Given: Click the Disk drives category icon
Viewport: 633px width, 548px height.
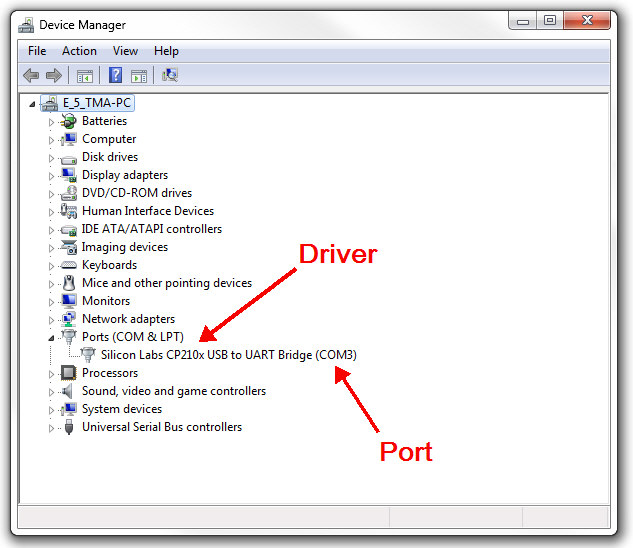Looking at the screenshot, I should [x=68, y=159].
